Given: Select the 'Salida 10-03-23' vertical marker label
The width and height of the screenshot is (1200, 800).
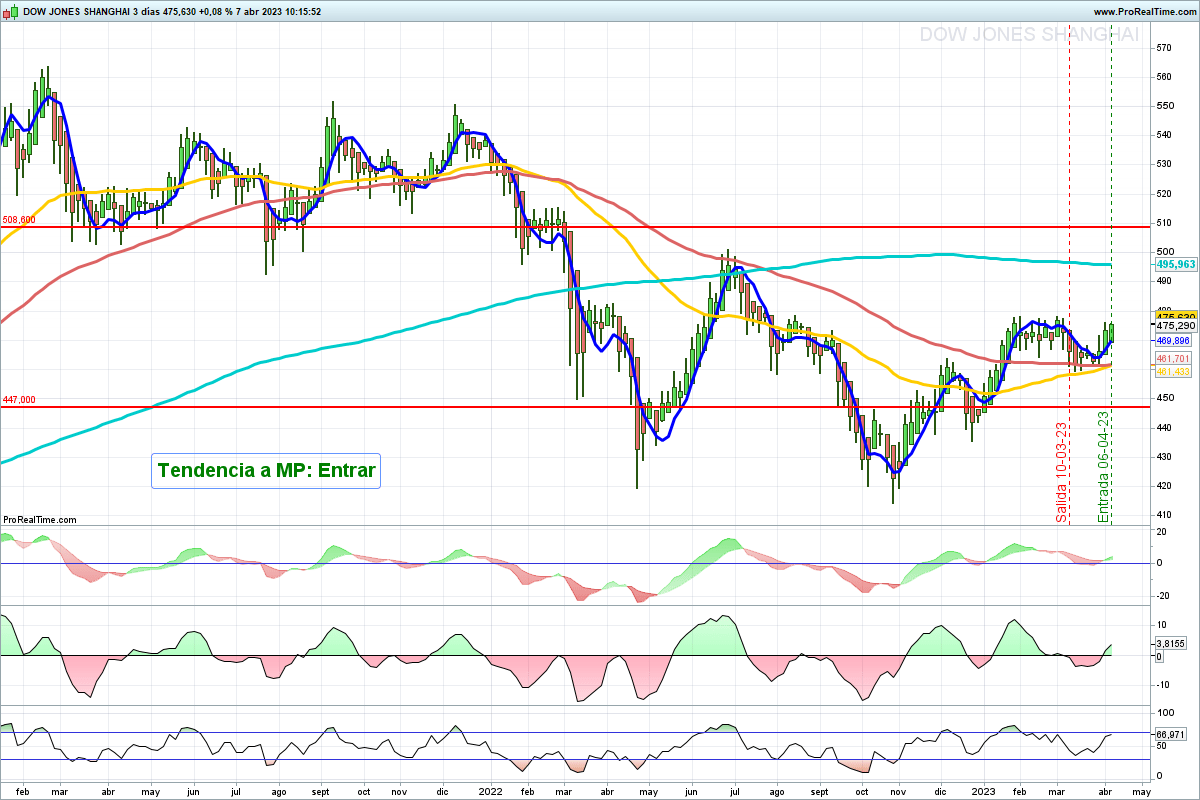Looking at the screenshot, I should [x=1062, y=471].
